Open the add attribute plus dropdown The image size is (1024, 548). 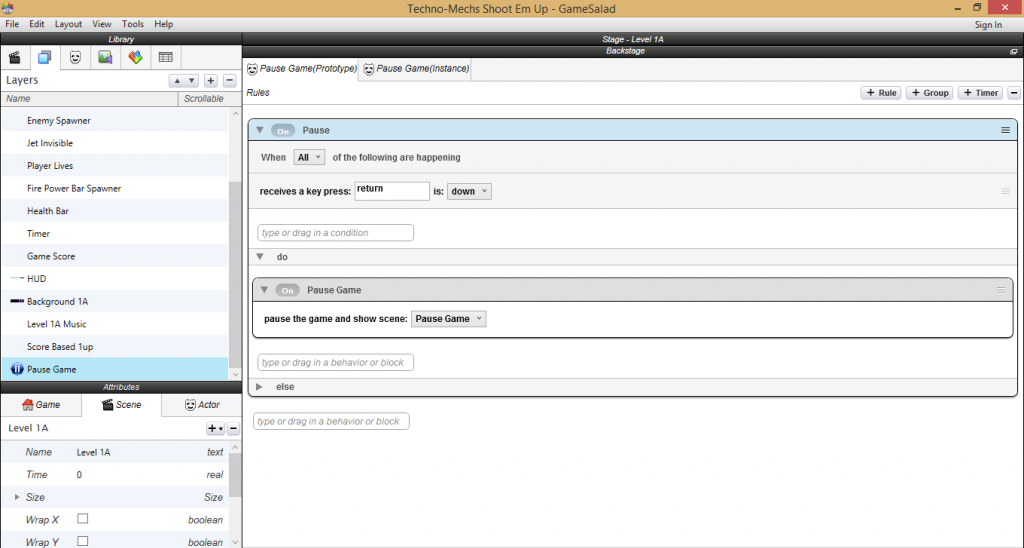coord(215,428)
